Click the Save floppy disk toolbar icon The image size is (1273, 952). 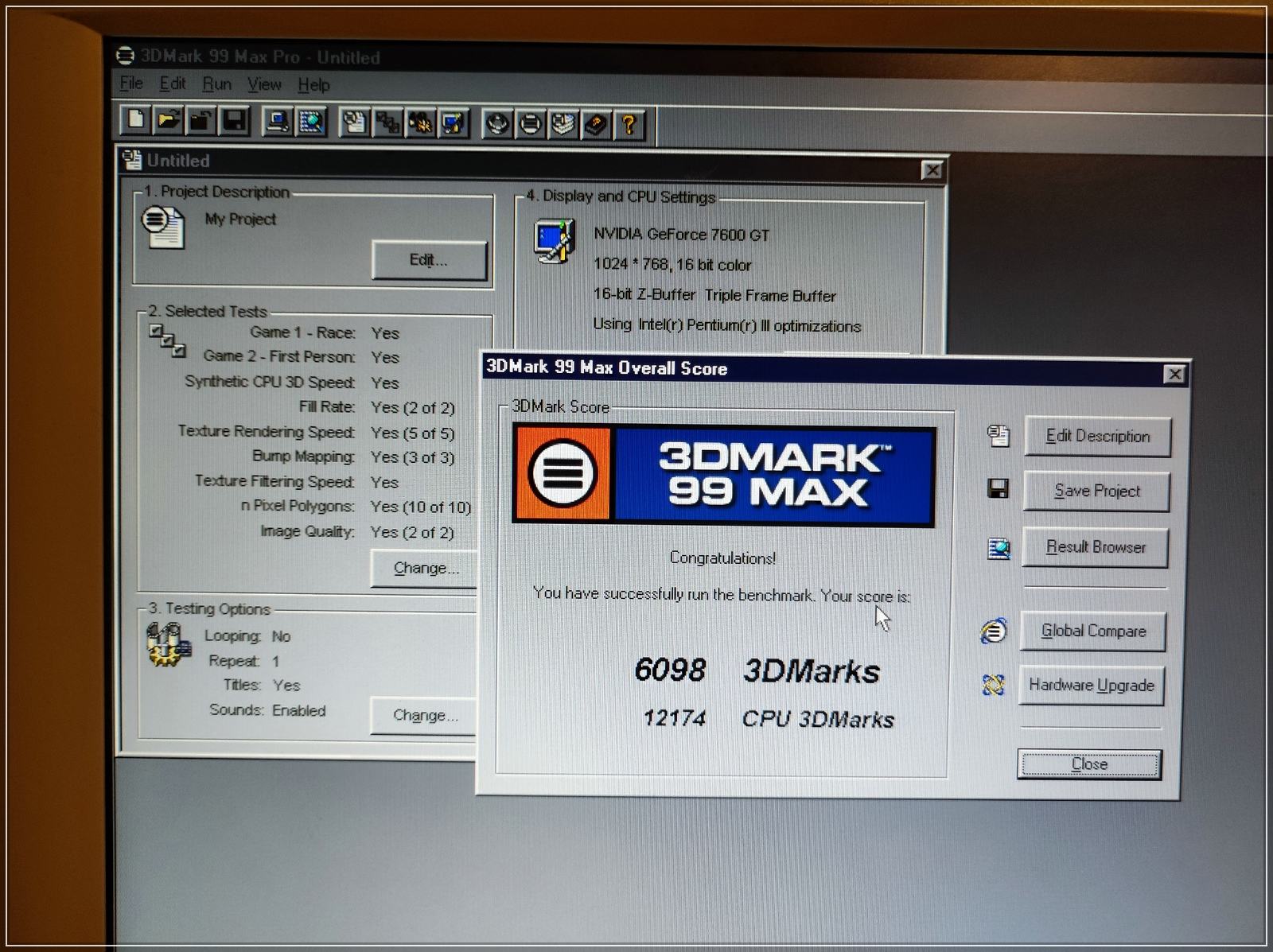click(x=234, y=121)
